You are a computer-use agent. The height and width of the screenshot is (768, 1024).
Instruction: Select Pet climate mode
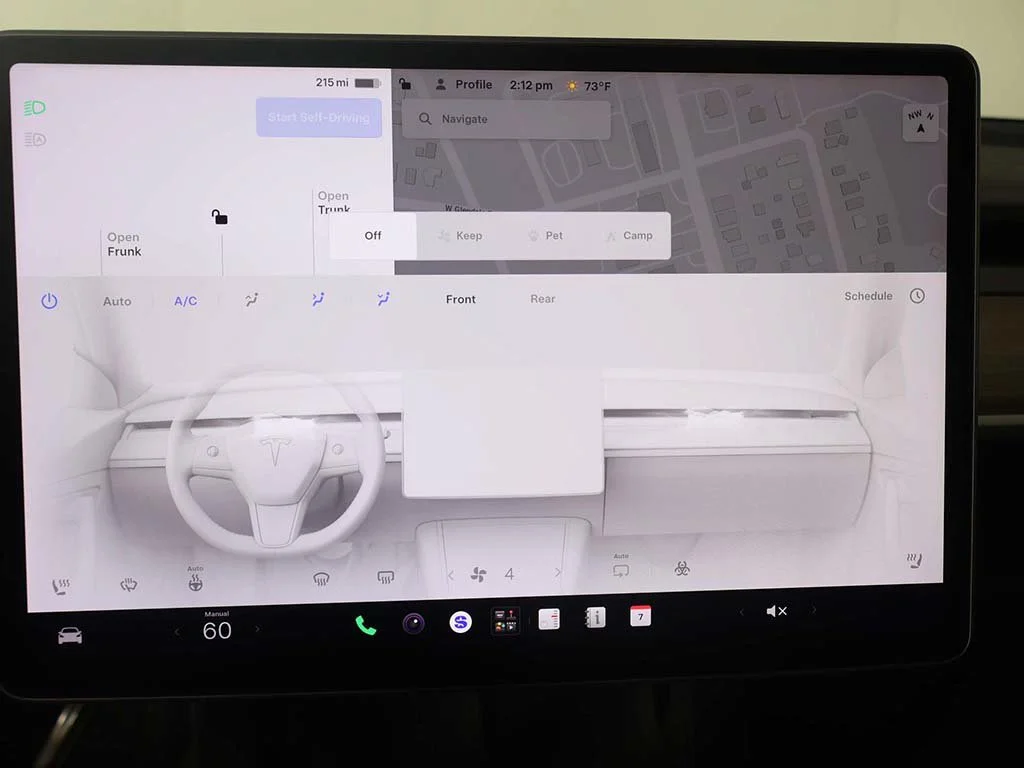point(545,236)
